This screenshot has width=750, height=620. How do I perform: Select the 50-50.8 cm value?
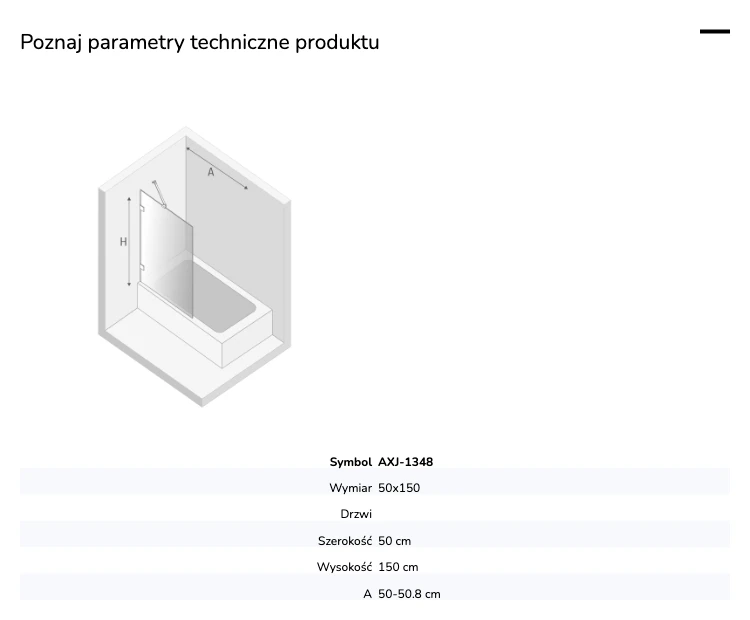tap(409, 594)
